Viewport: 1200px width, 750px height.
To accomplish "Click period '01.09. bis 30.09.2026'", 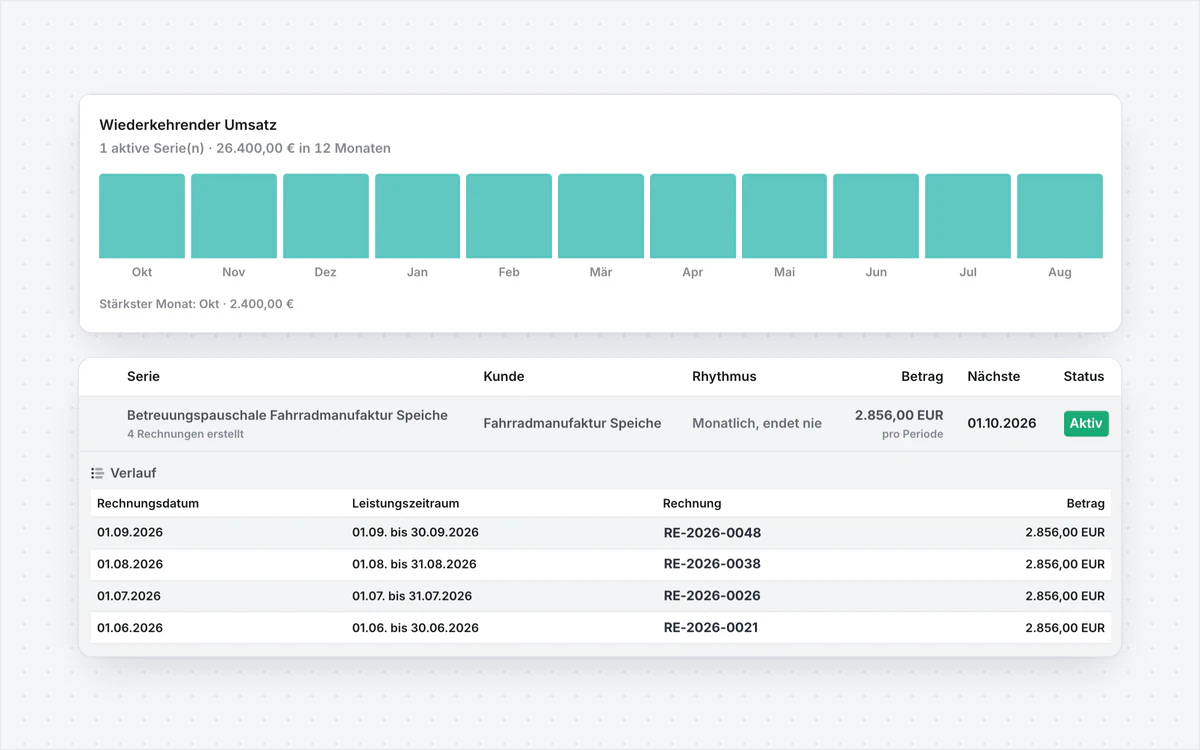I will pos(415,532).
